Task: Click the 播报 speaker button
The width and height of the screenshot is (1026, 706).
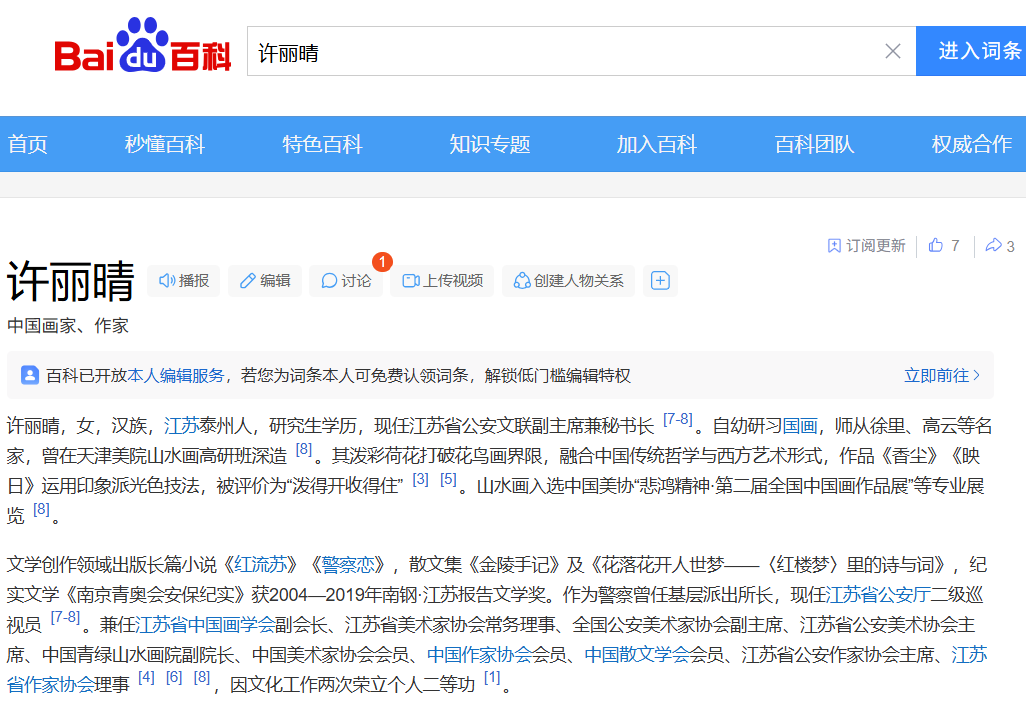Action: 184,281
